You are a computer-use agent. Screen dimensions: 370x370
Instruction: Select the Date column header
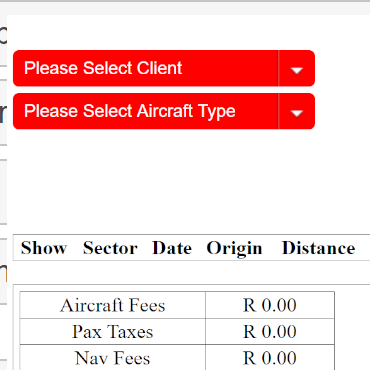[172, 248]
